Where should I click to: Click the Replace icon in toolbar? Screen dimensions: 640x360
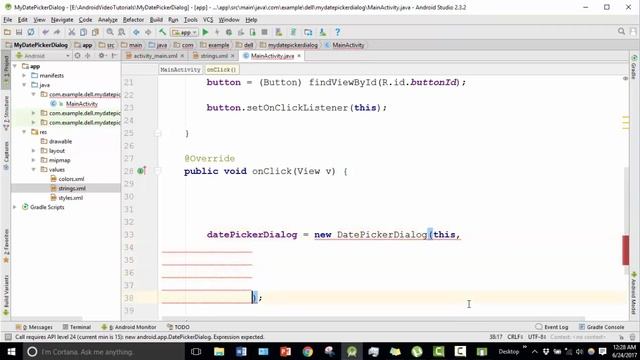(122, 32)
